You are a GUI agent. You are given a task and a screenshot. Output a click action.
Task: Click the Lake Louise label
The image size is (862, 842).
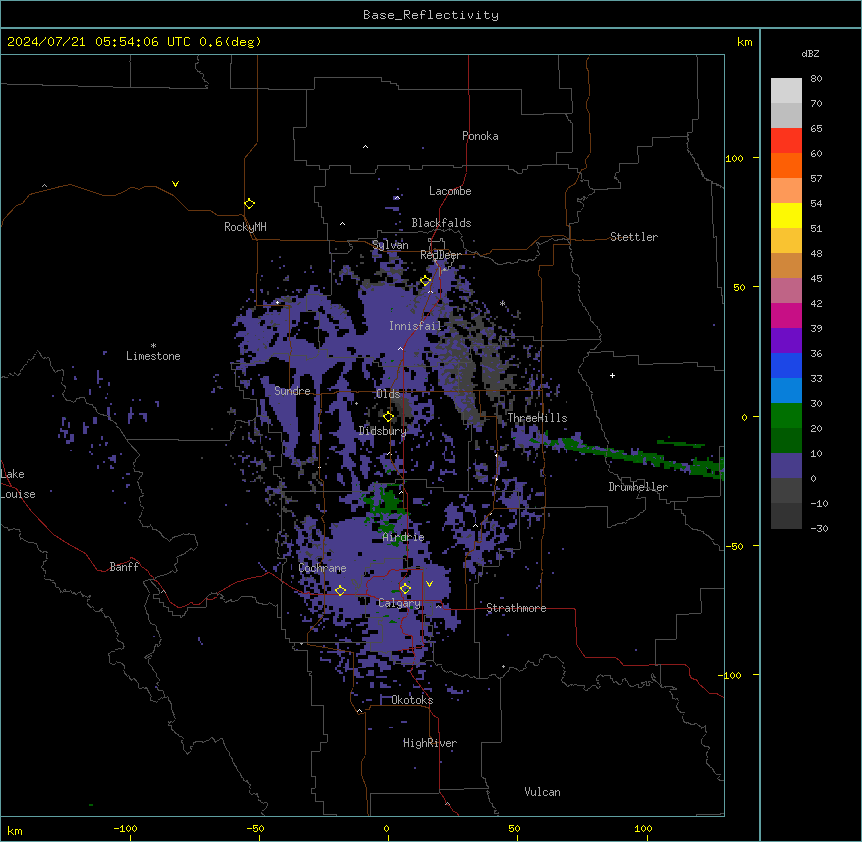pos(18,484)
